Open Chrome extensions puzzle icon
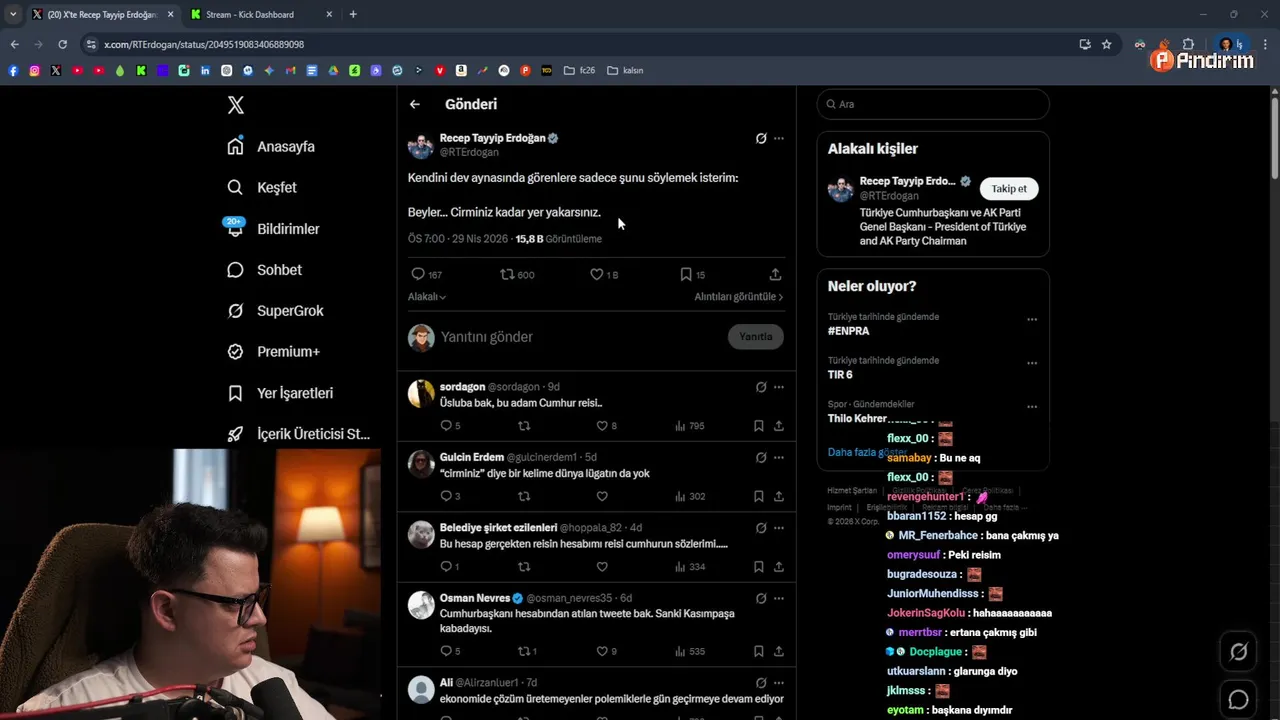The height and width of the screenshot is (720, 1280). point(1188,44)
